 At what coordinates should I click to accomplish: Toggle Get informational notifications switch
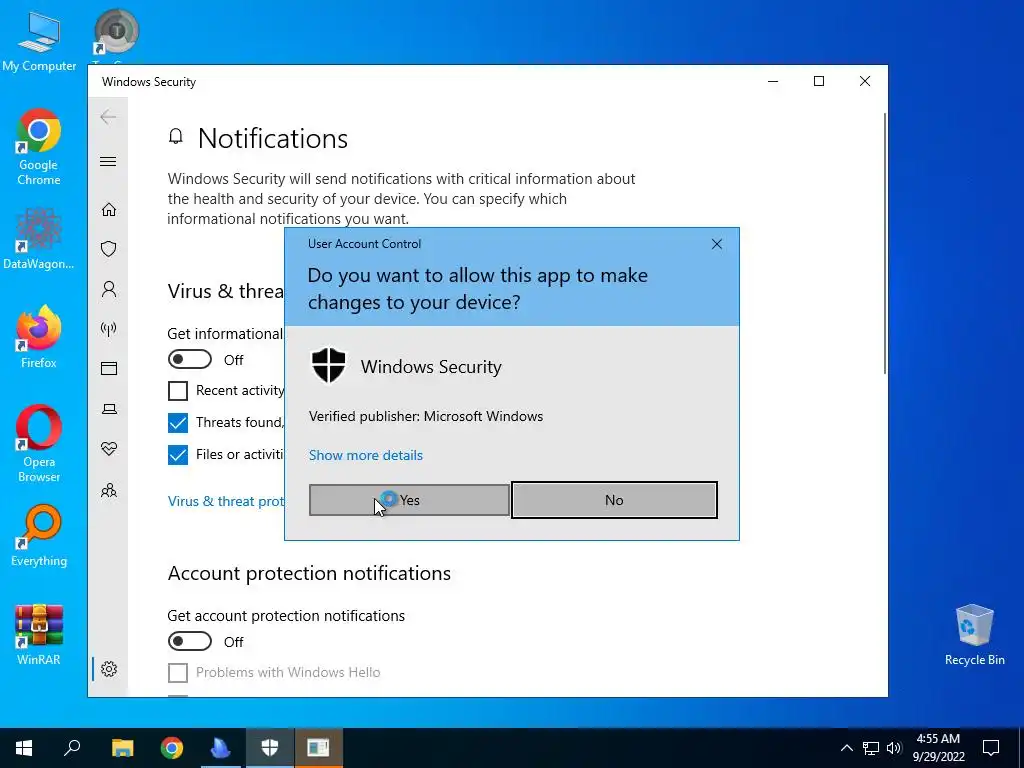(190, 359)
